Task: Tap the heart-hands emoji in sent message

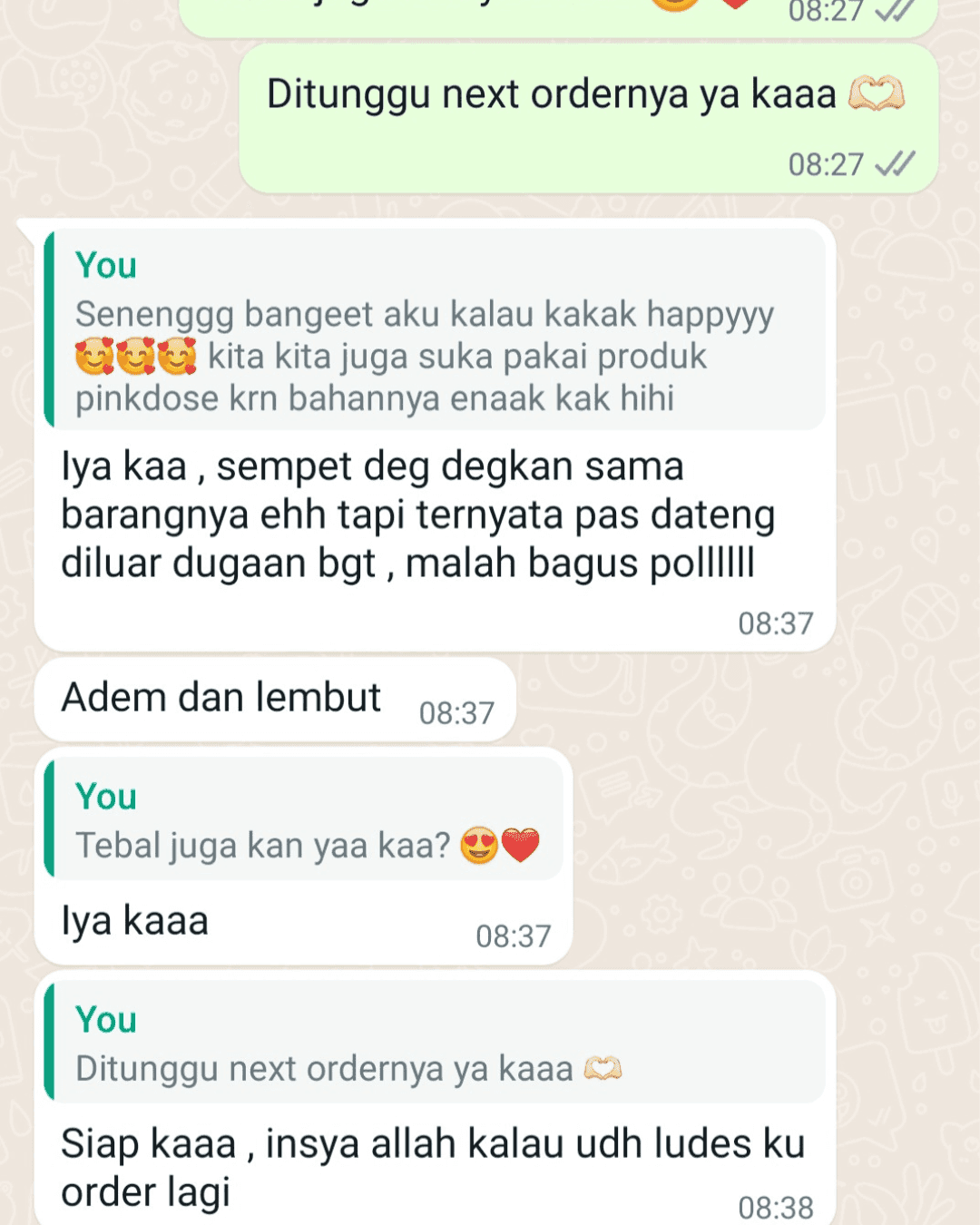Action: click(877, 93)
